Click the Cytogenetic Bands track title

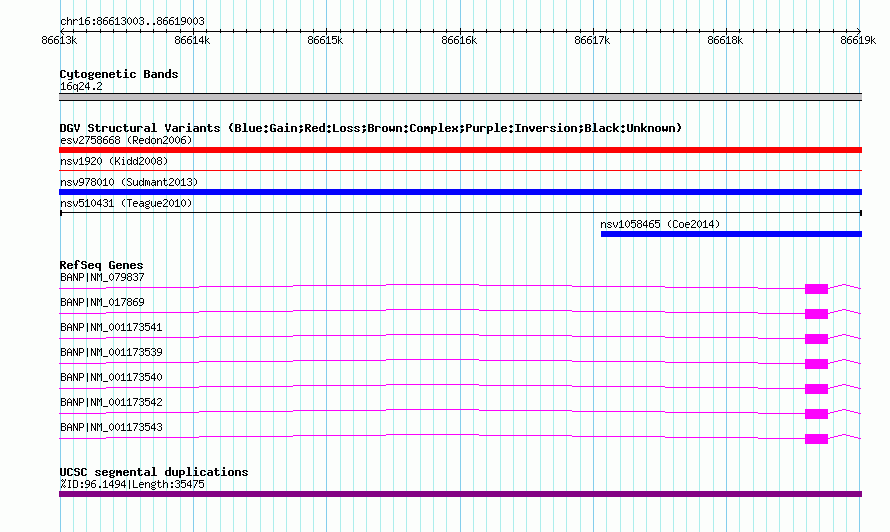[x=119, y=74]
